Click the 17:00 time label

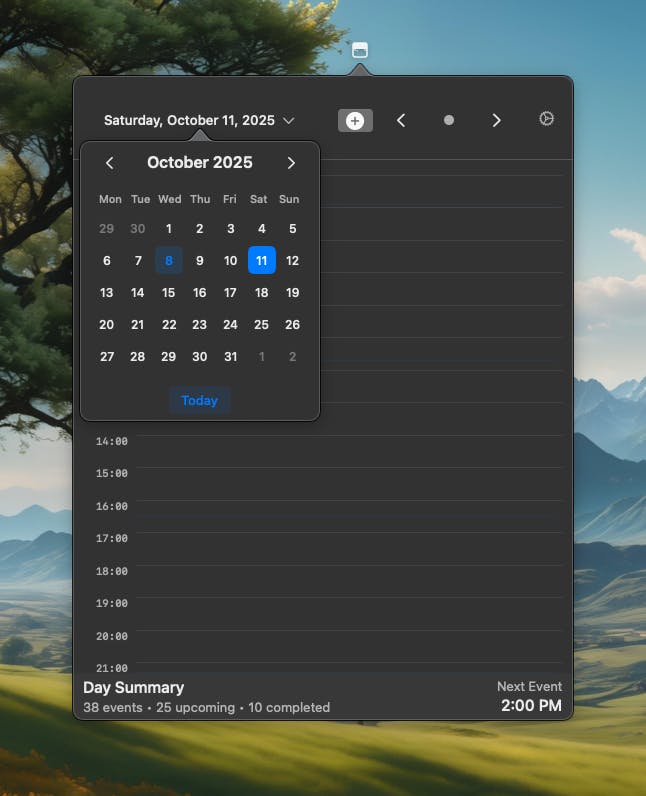pyautogui.click(x=112, y=538)
